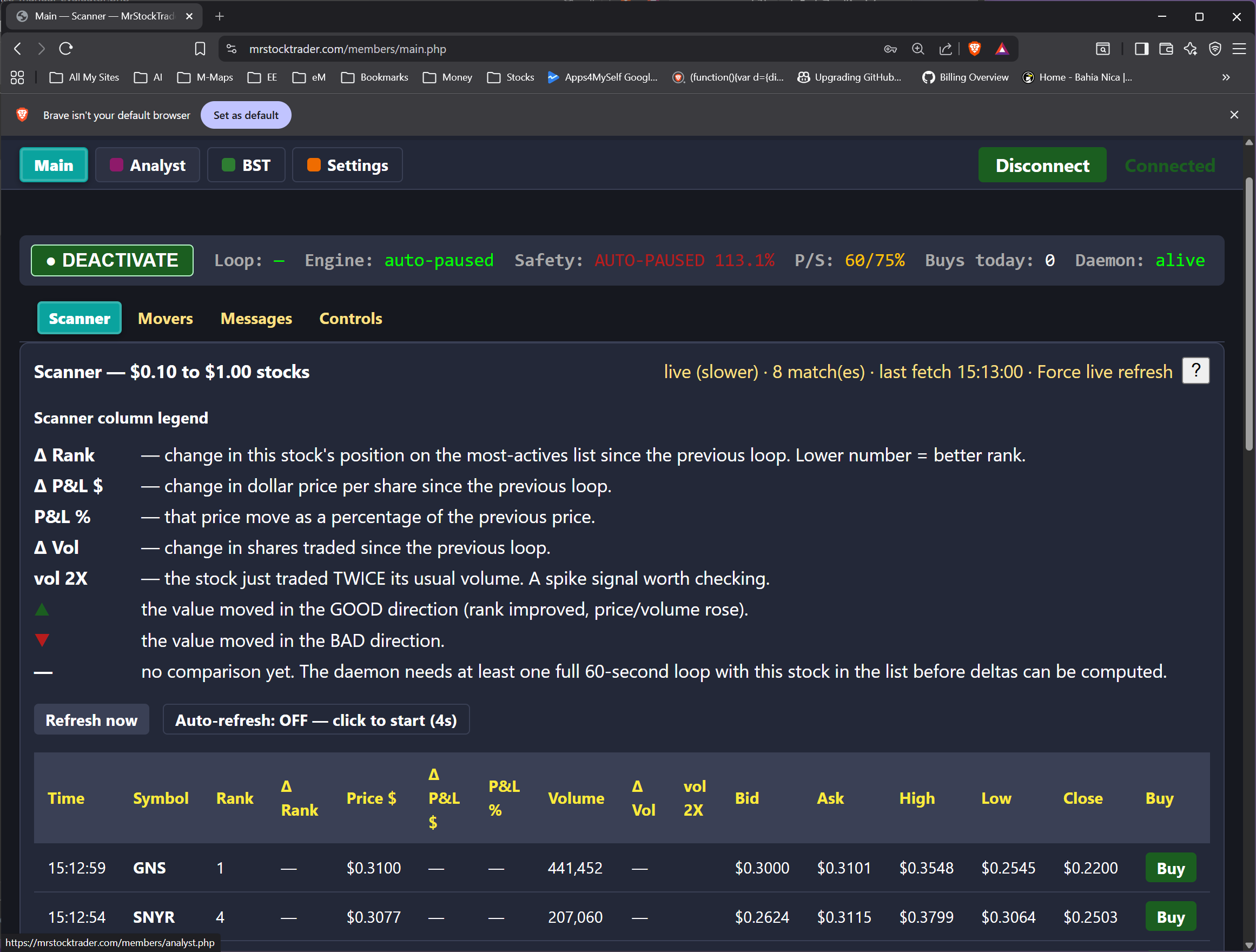Click the Refresh now button
The image size is (1256, 952).
coord(91,720)
